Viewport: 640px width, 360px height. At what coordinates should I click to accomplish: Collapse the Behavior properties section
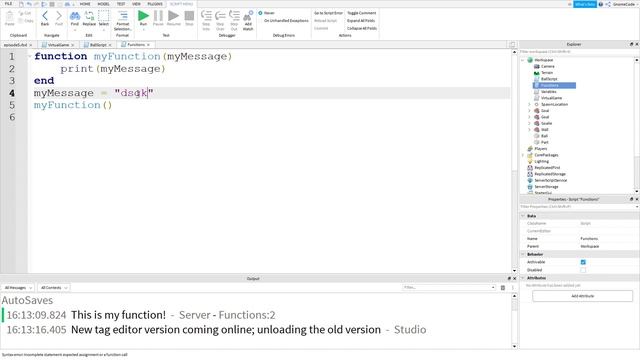coord(523,254)
